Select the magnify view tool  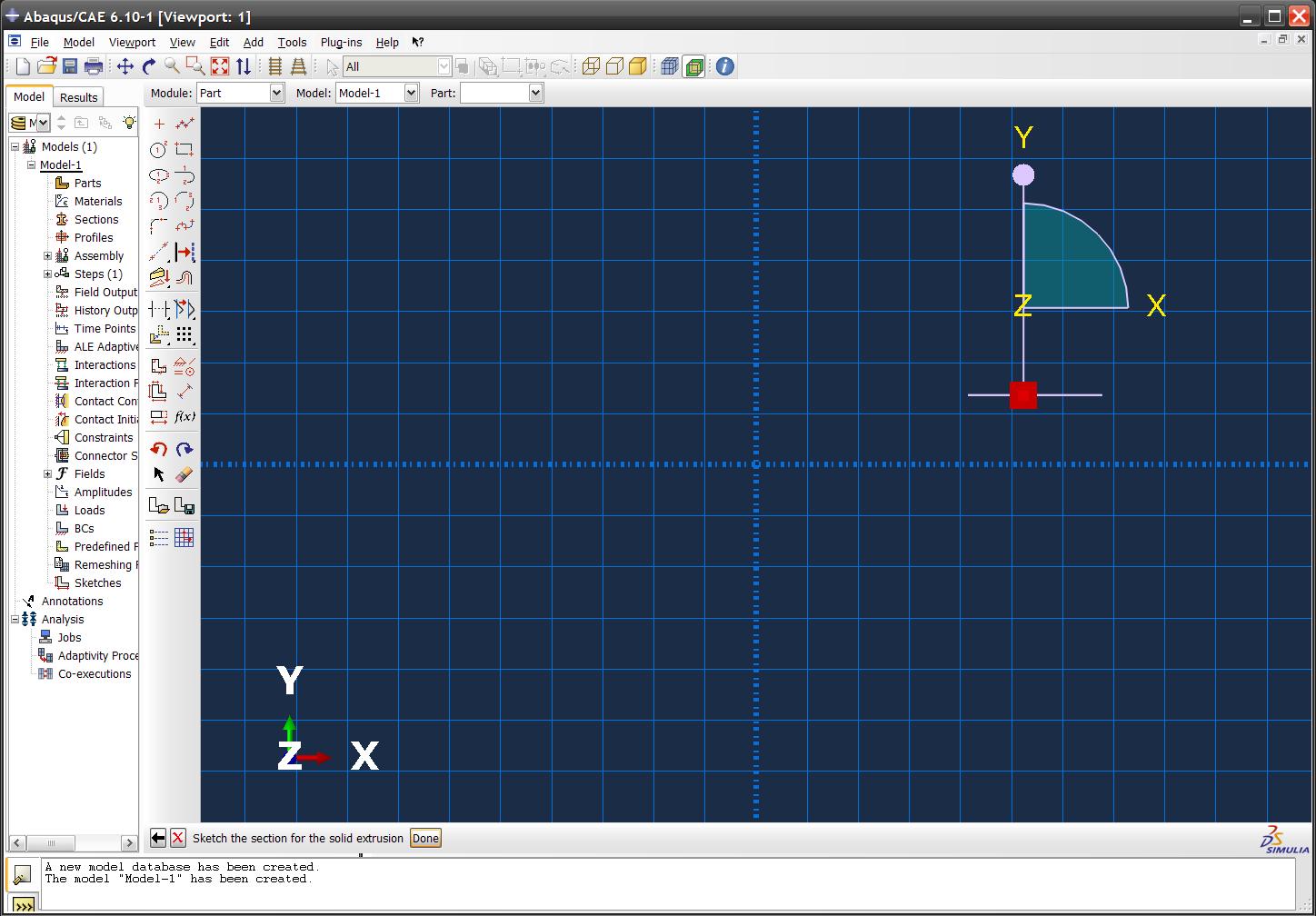(172, 66)
